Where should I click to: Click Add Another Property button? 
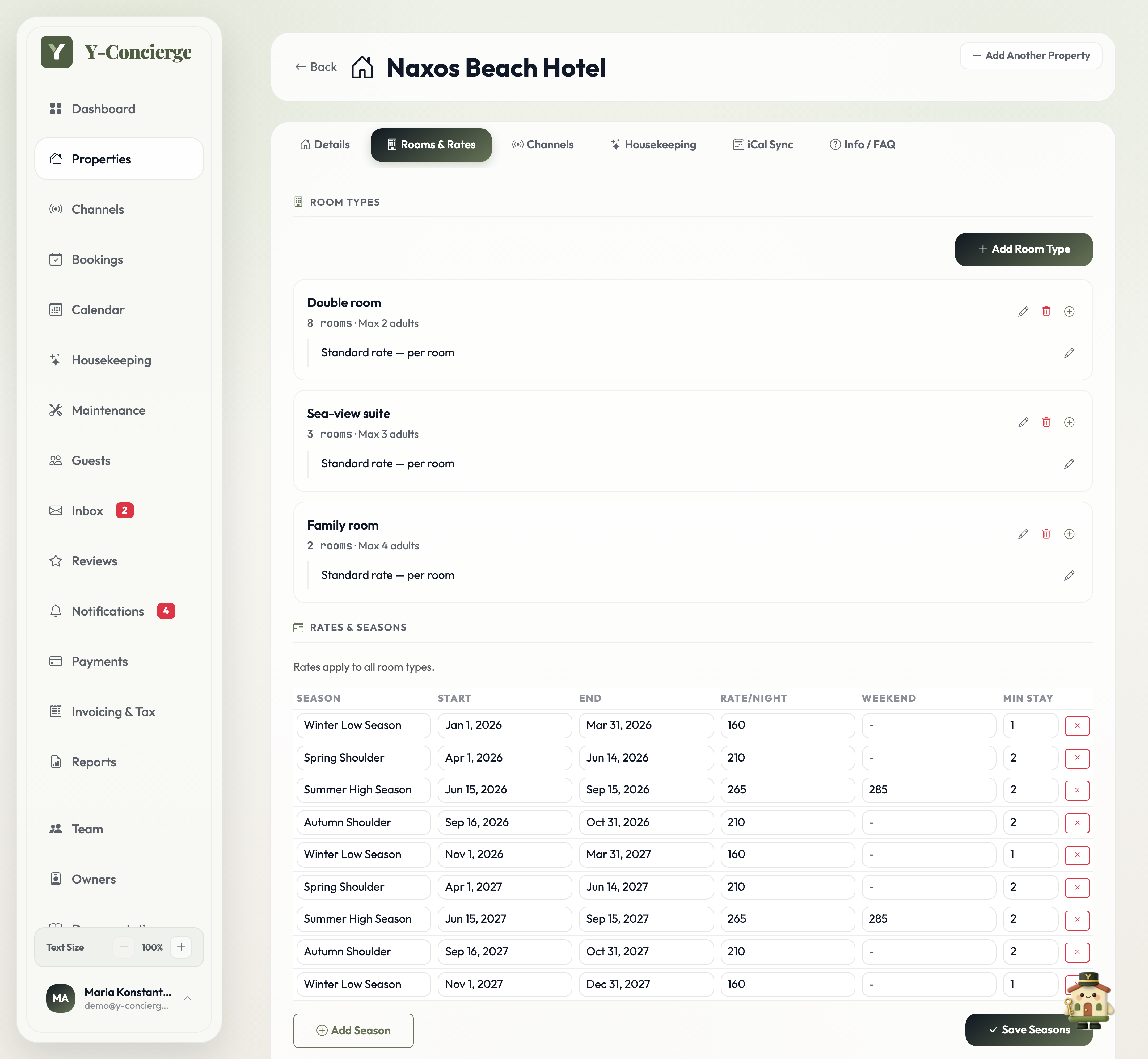1031,56
